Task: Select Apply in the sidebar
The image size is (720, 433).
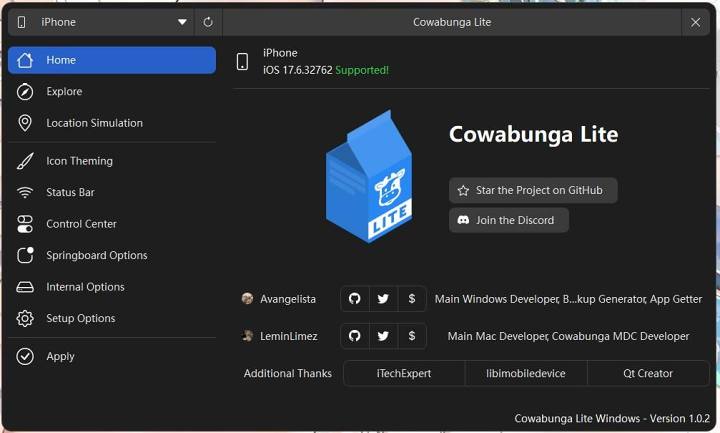Action: (60, 356)
